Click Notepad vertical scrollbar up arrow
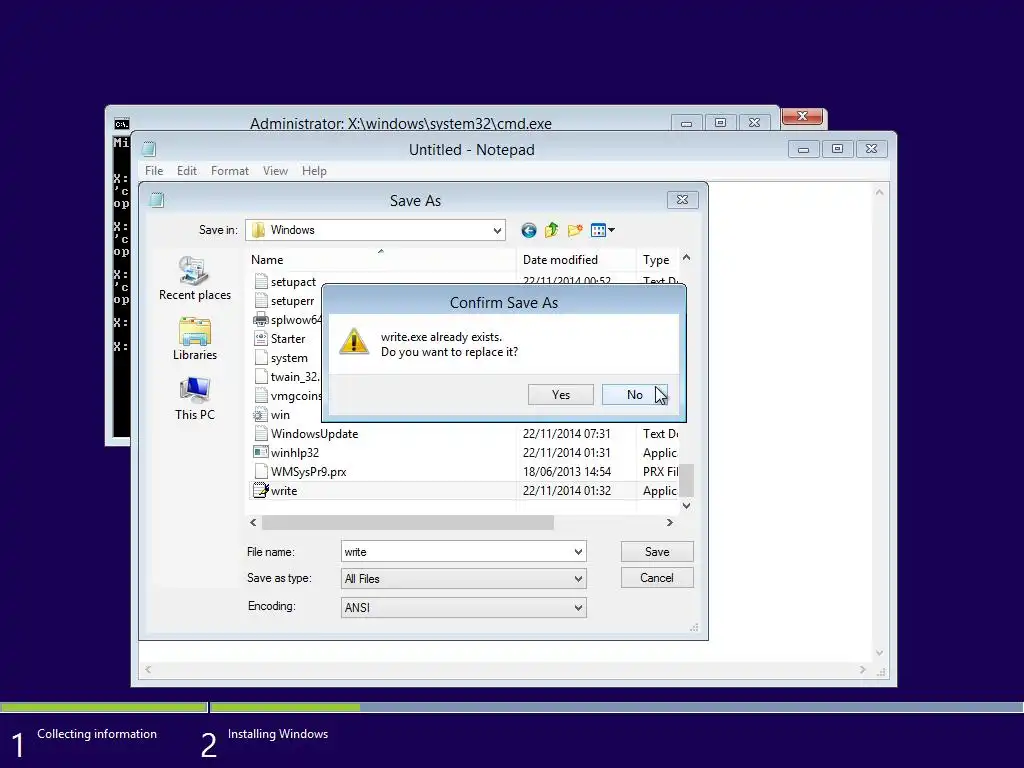1024x768 pixels. point(879,193)
